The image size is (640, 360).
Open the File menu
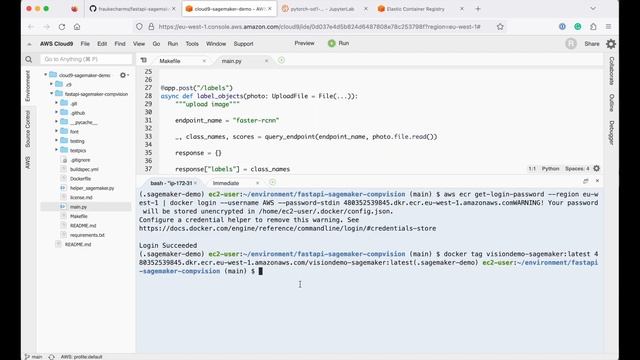(x=85, y=44)
